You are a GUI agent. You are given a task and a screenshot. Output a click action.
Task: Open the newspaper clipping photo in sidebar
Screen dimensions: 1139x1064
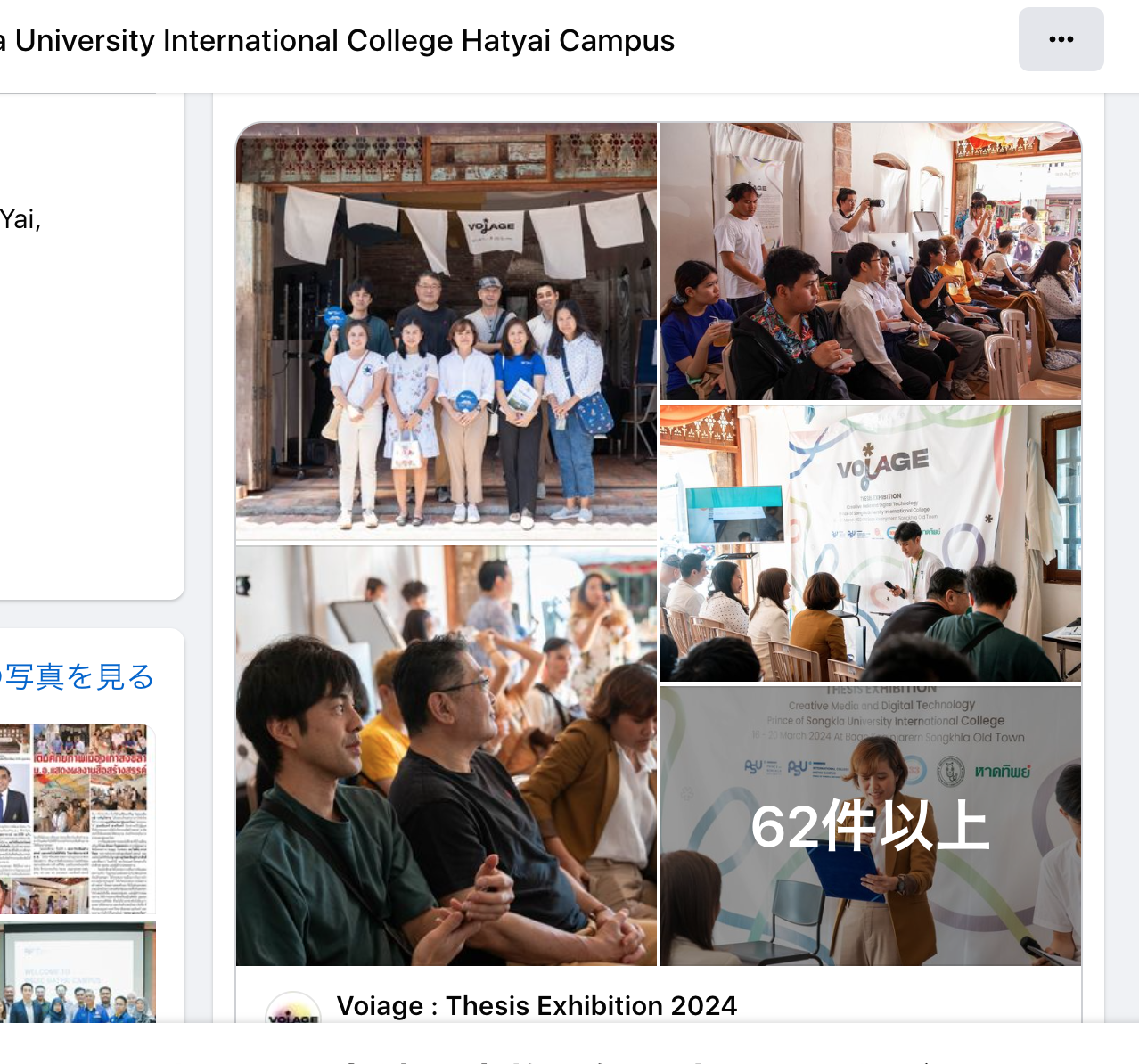tap(78, 820)
